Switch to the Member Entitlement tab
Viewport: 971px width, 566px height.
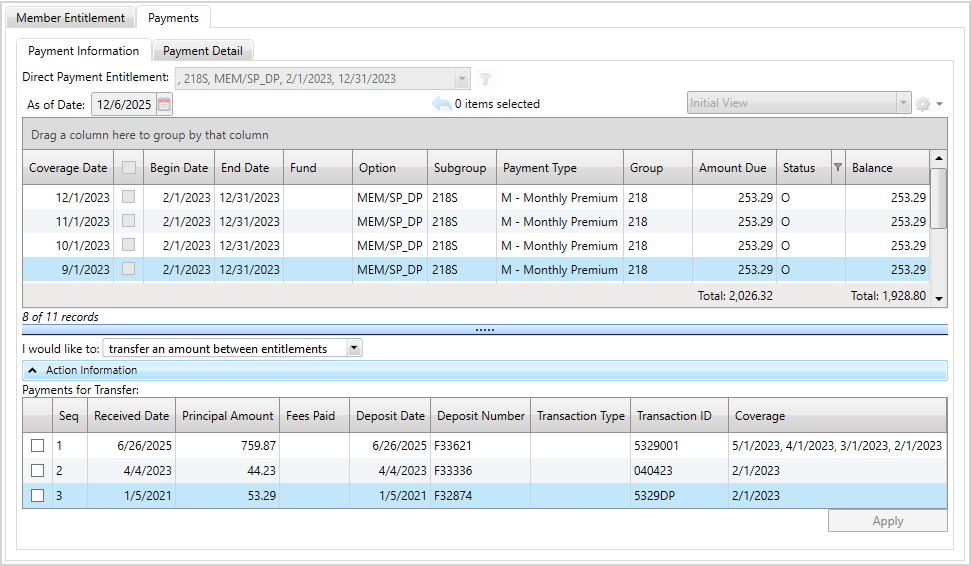70,18
